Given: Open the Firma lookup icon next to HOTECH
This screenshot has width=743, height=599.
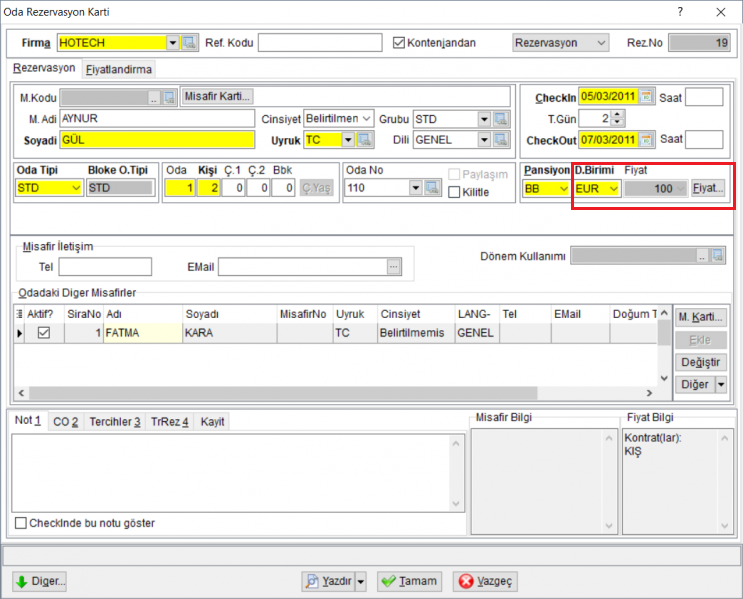Looking at the screenshot, I should 190,43.
